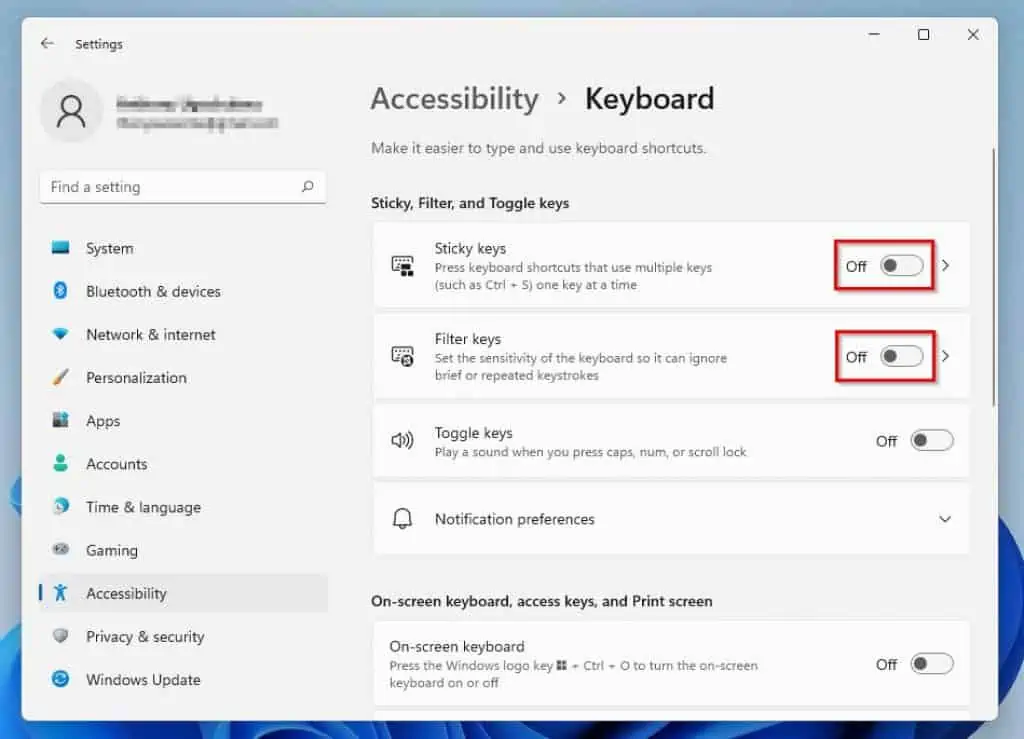The height and width of the screenshot is (739, 1024).
Task: Click the Windows Update sync icon
Action: coord(60,679)
